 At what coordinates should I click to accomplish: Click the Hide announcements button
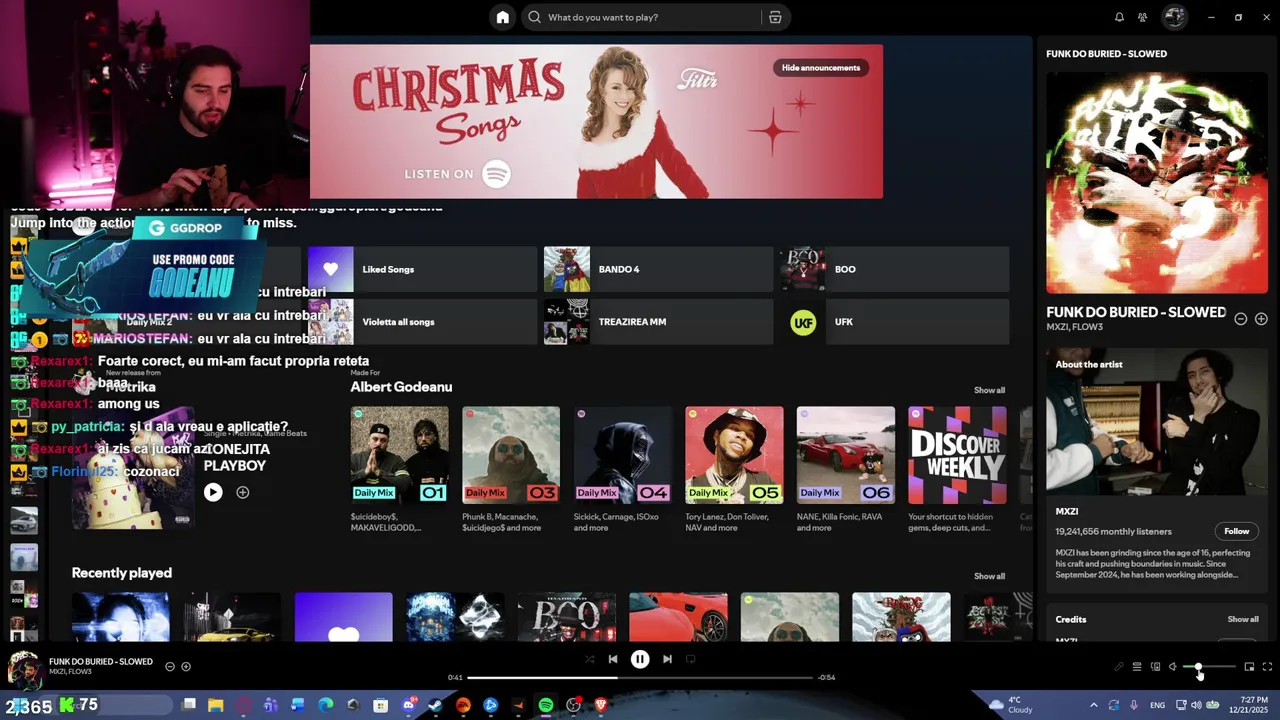click(x=821, y=68)
